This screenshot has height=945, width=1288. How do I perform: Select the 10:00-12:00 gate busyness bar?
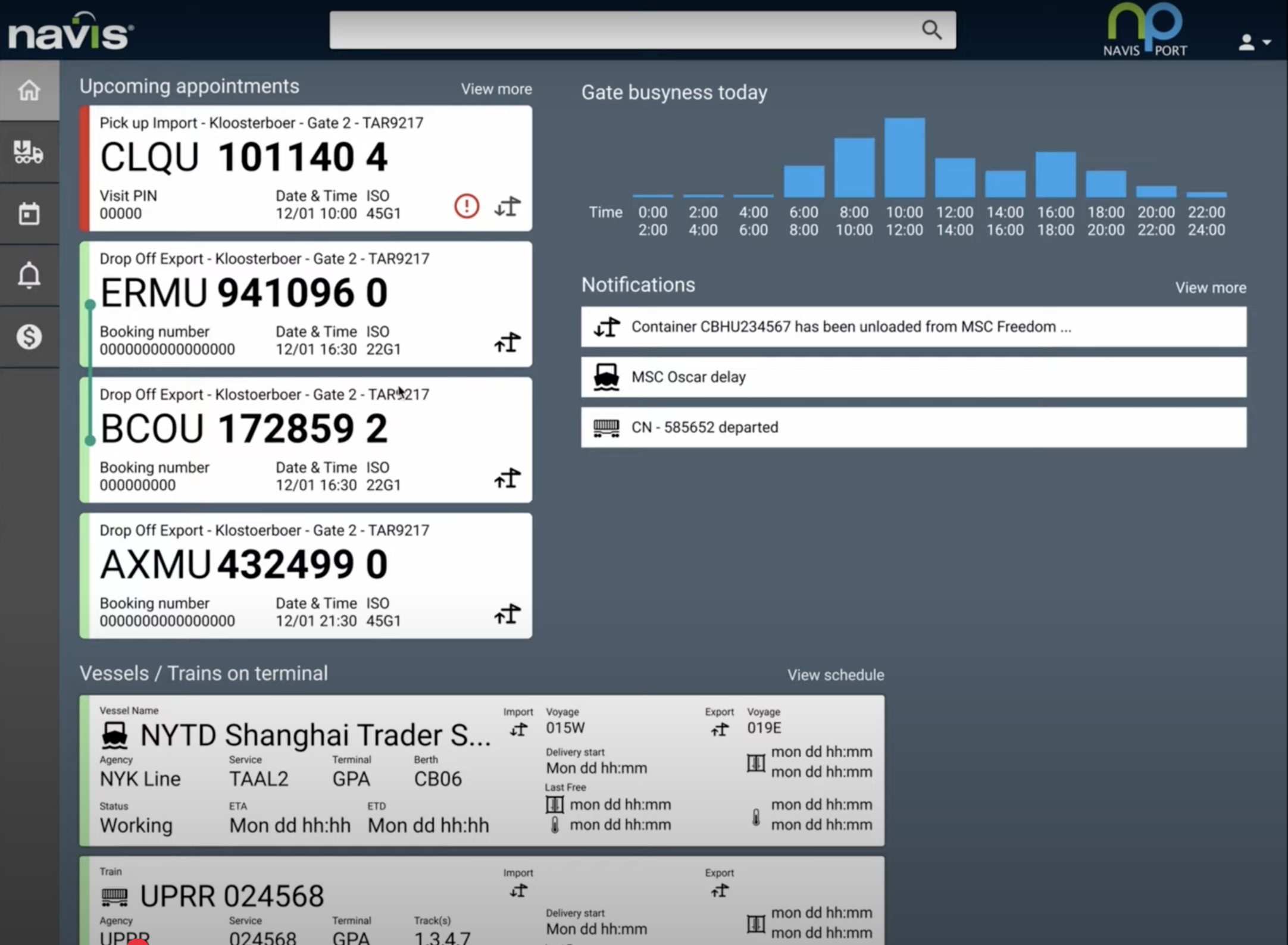[904, 158]
